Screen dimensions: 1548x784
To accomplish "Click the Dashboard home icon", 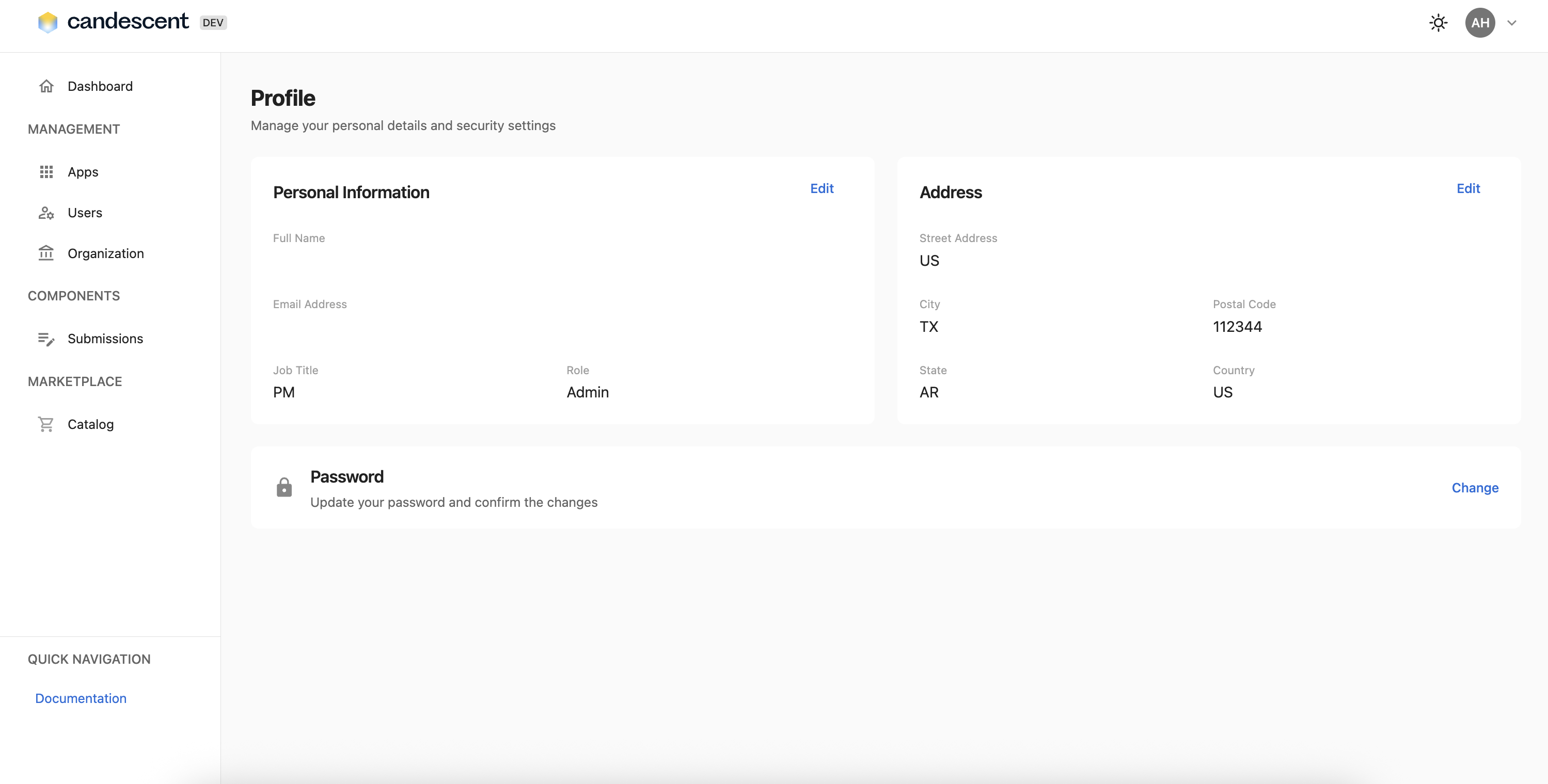I will [x=46, y=87].
